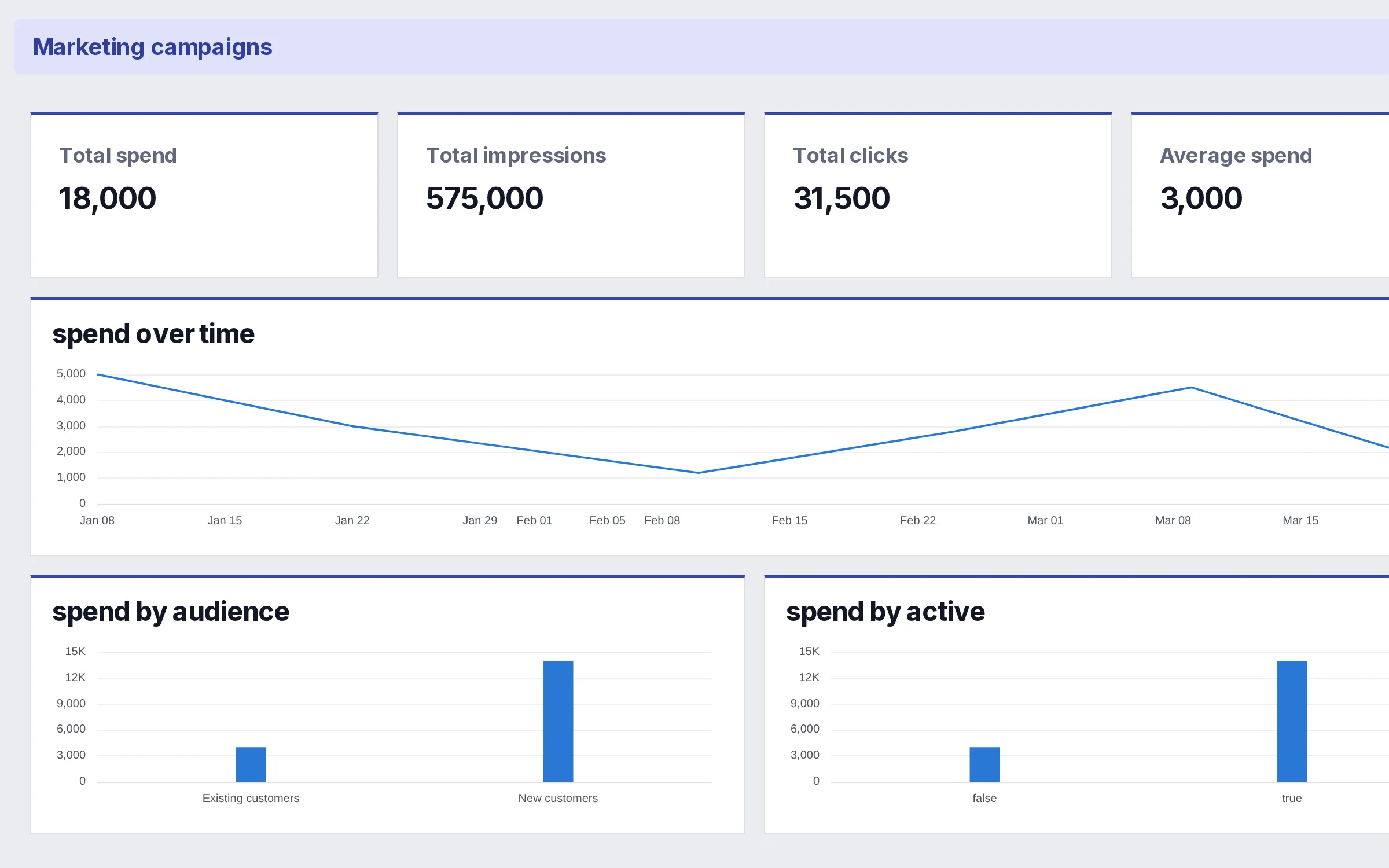Viewport: 1389px width, 868px height.
Task: Click the Jan 22 date label
Action: pos(352,520)
